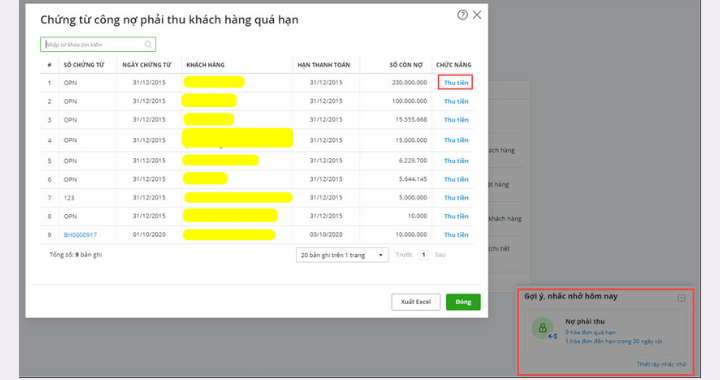Click the green Đóng button
This screenshot has width=720, height=380.
click(463, 302)
